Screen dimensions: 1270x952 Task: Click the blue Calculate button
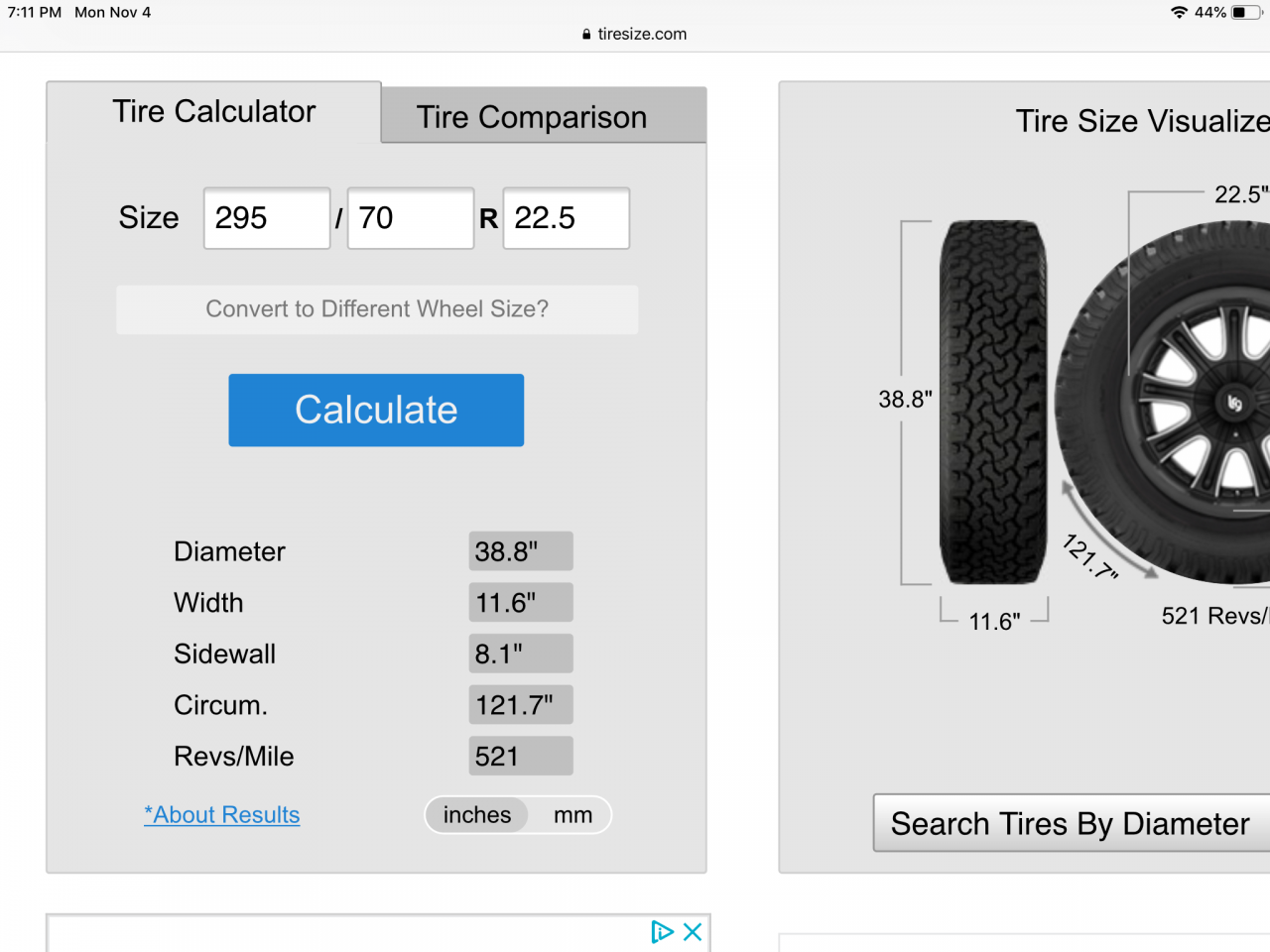click(376, 410)
